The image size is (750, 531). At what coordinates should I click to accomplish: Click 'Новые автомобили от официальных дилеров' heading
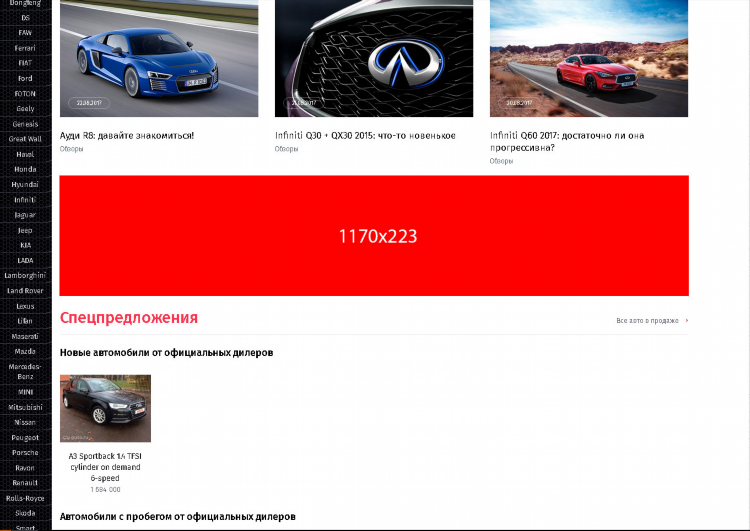pyautogui.click(x=166, y=353)
